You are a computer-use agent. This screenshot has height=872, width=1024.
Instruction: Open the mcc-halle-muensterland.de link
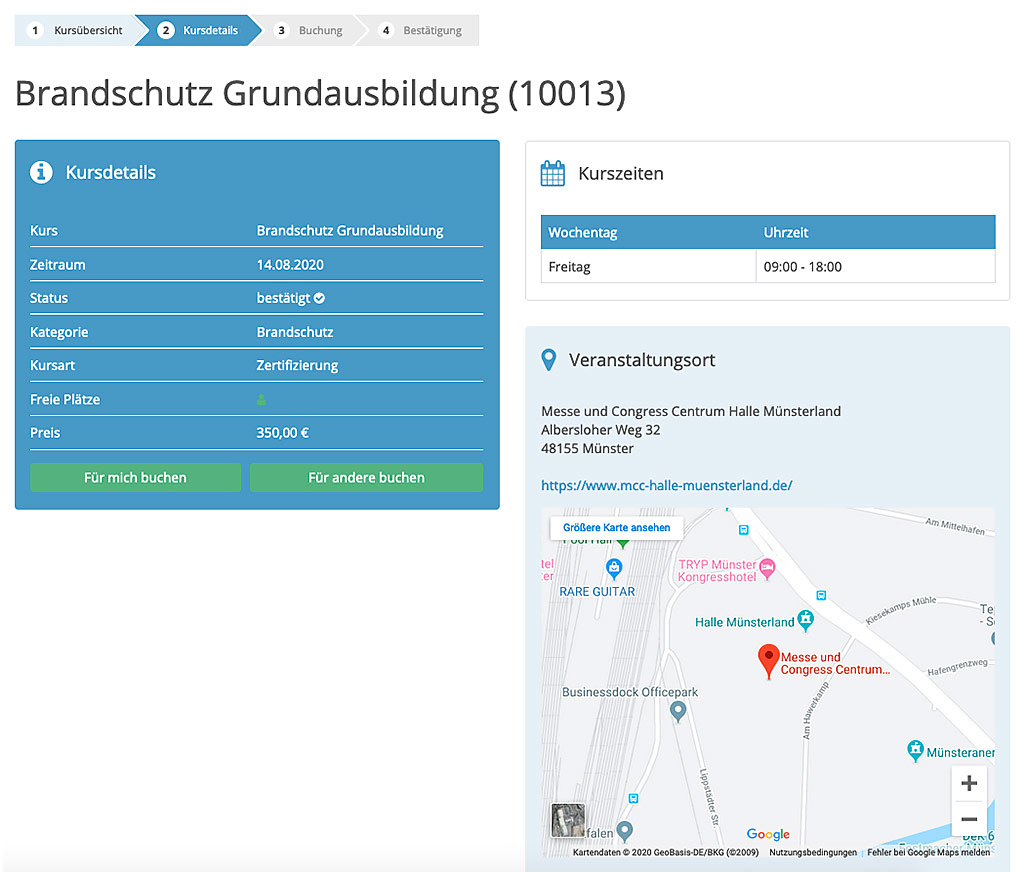tap(667, 485)
